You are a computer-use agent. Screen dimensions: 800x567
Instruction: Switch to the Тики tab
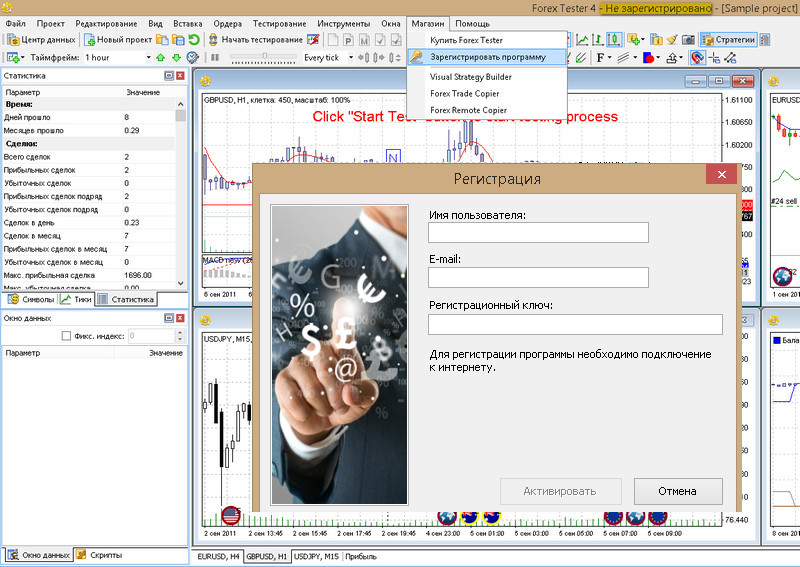(76, 300)
